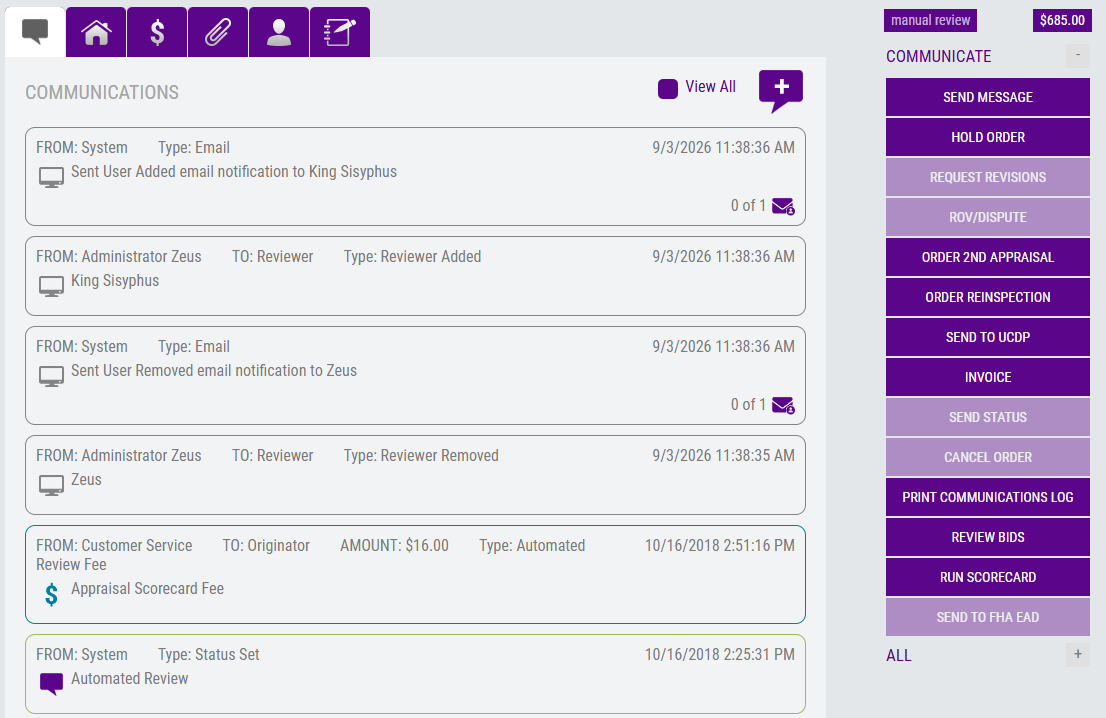Open the dollar sign fees tab
1106x718 pixels.
[157, 32]
